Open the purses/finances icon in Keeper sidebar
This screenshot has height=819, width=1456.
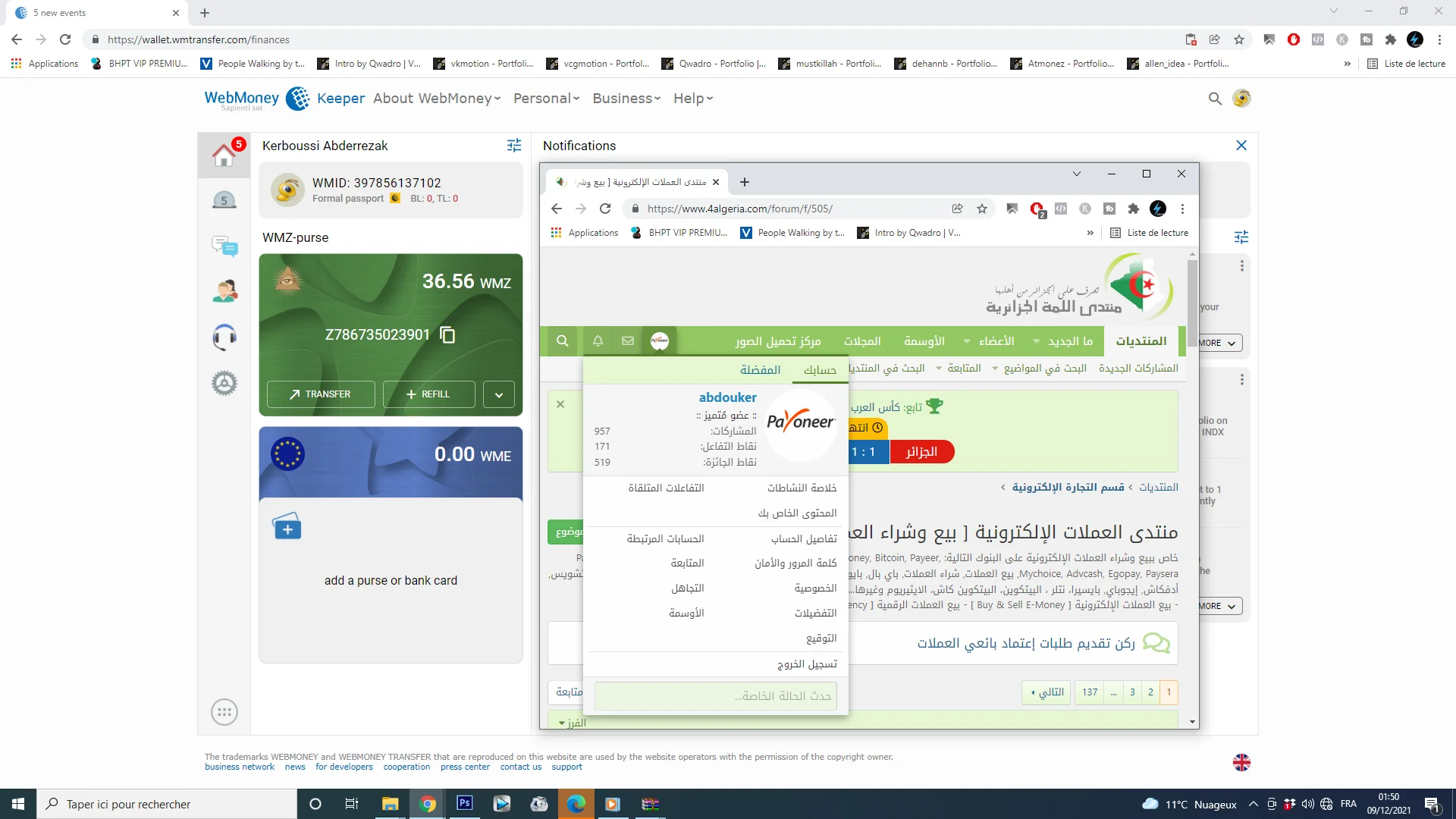pyautogui.click(x=224, y=200)
